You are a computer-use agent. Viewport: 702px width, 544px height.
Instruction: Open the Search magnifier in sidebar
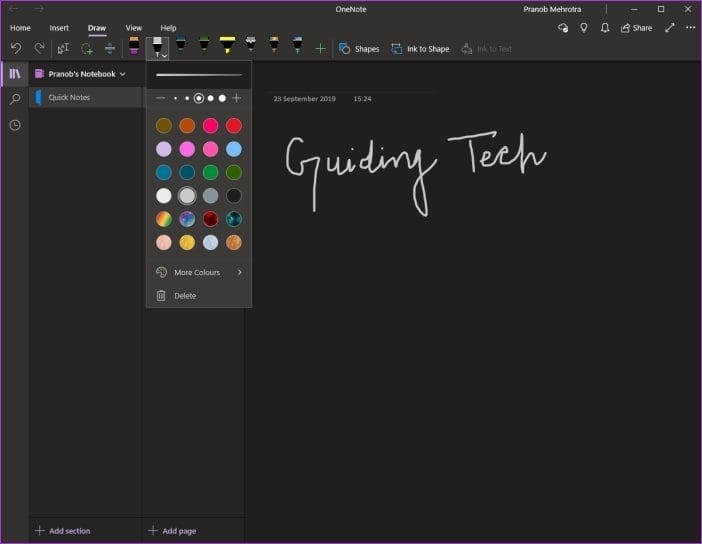pyautogui.click(x=15, y=99)
